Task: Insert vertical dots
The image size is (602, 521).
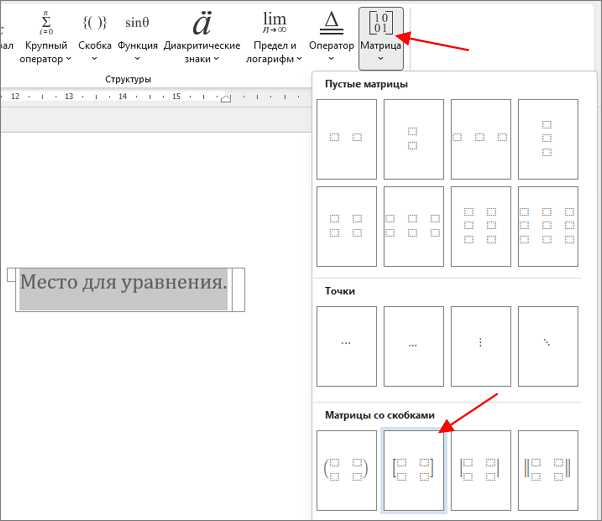Action: coord(481,346)
